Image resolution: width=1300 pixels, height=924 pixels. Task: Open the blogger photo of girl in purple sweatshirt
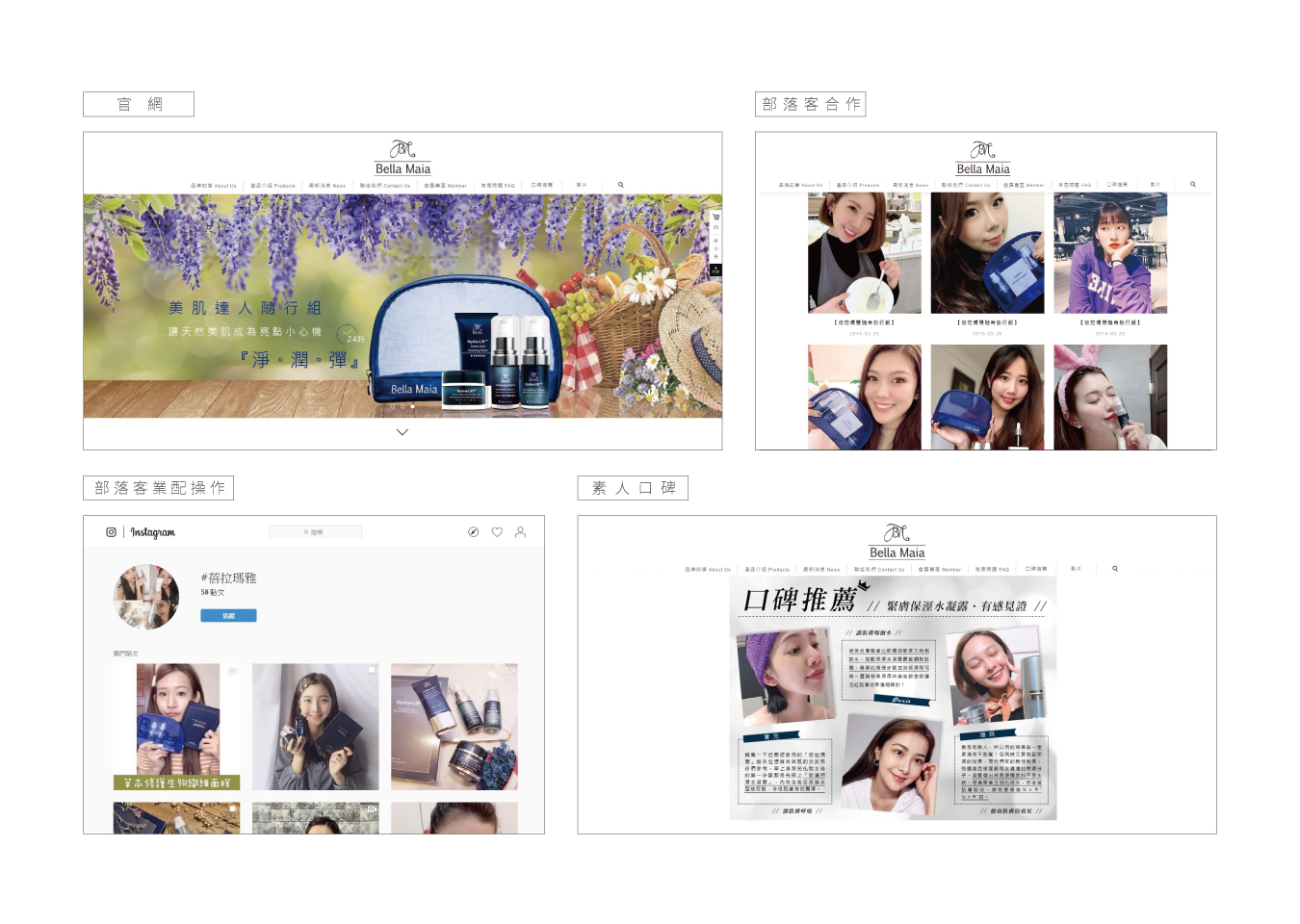click(1110, 253)
